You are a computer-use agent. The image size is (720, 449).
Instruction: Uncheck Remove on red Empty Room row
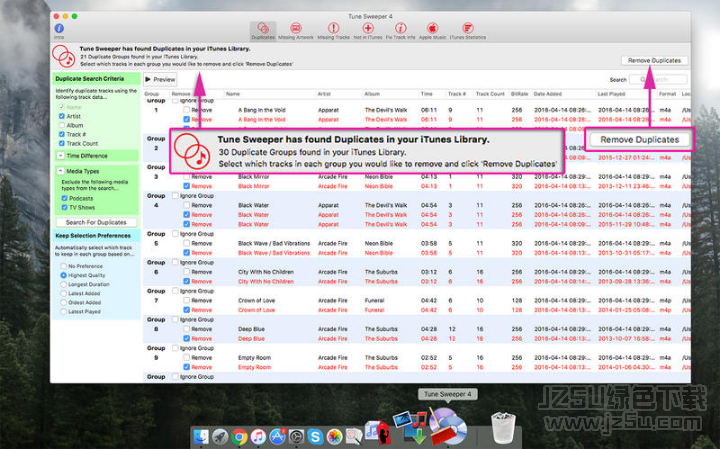click(186, 367)
